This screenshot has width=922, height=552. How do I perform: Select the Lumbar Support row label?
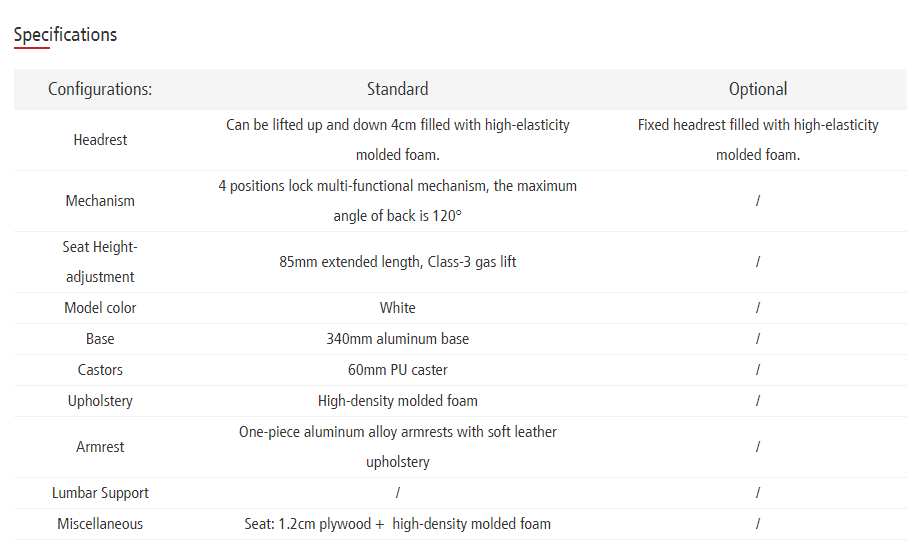(x=100, y=493)
